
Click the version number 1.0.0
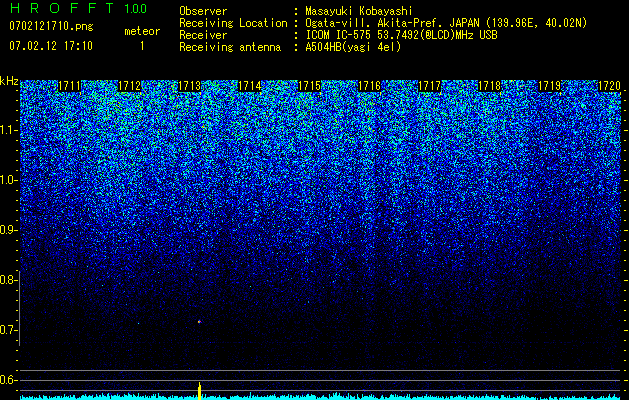pos(136,9)
